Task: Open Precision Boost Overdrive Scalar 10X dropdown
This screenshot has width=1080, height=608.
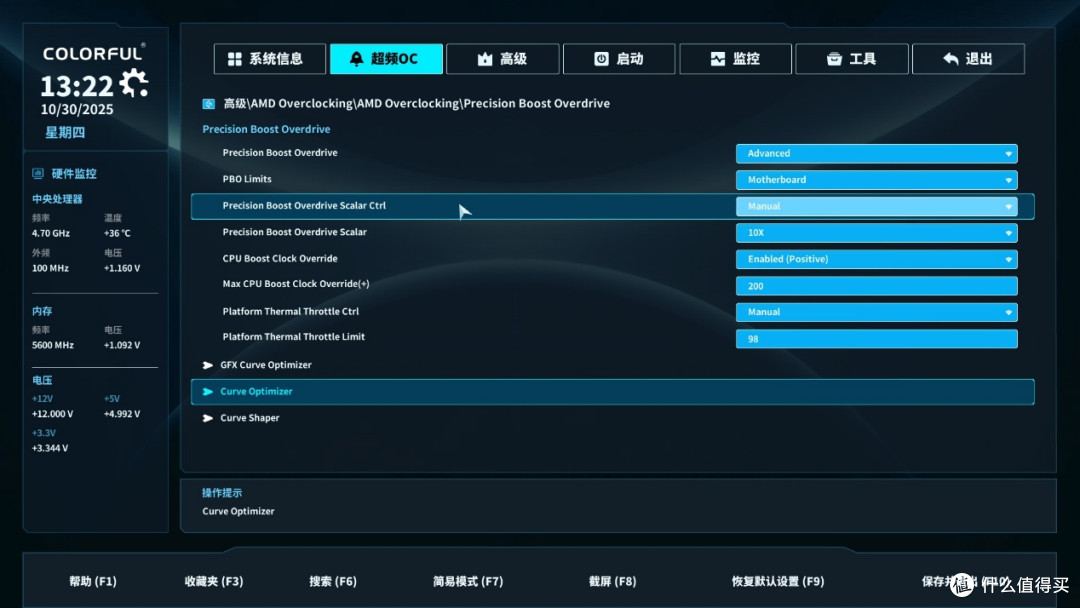Action: 876,233
